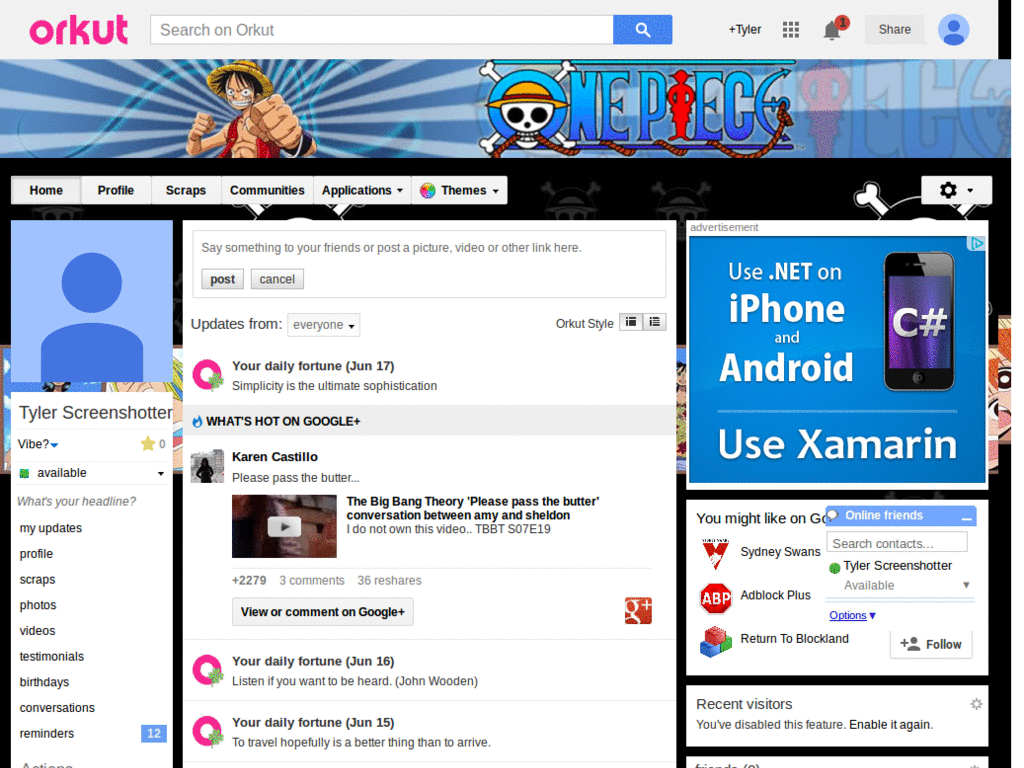Click View or comment on Google+

pyautogui.click(x=323, y=612)
